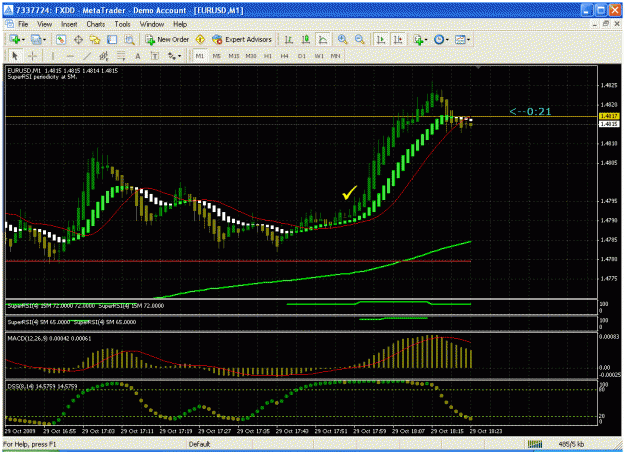Open the Data Window crosshair icon

[x=78, y=39]
